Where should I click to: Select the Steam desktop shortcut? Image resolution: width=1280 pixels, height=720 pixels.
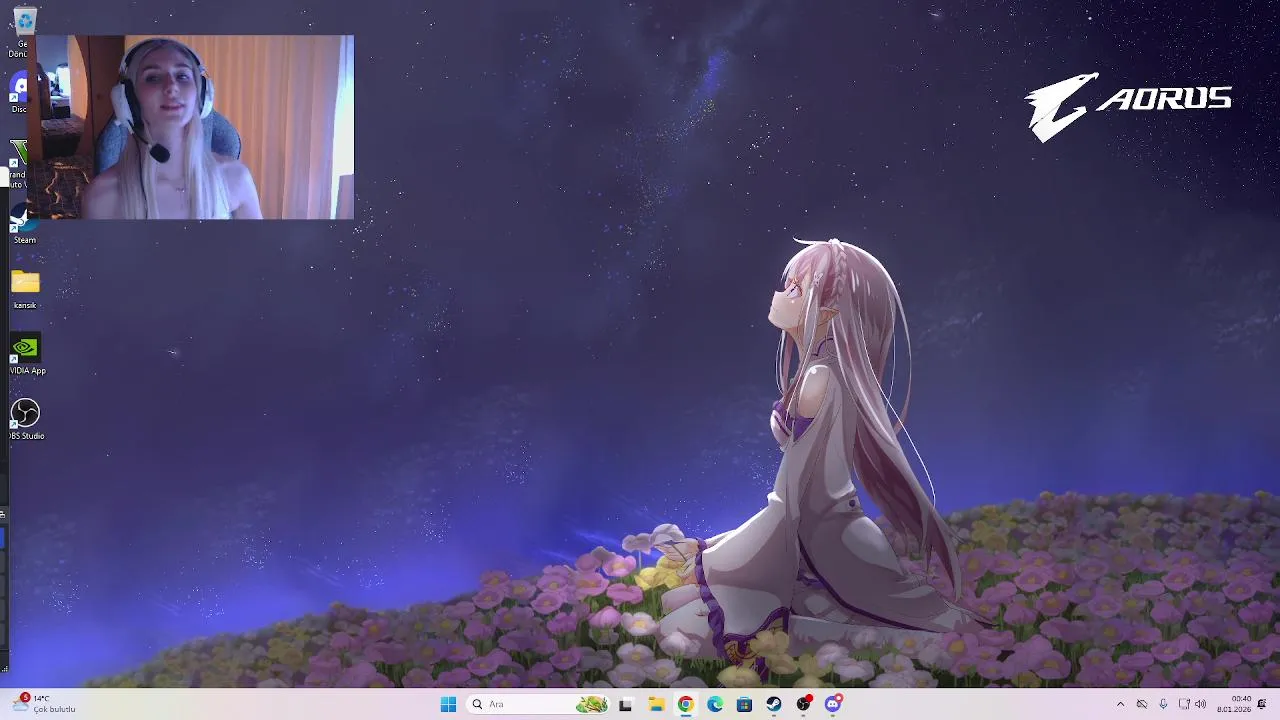(x=24, y=226)
